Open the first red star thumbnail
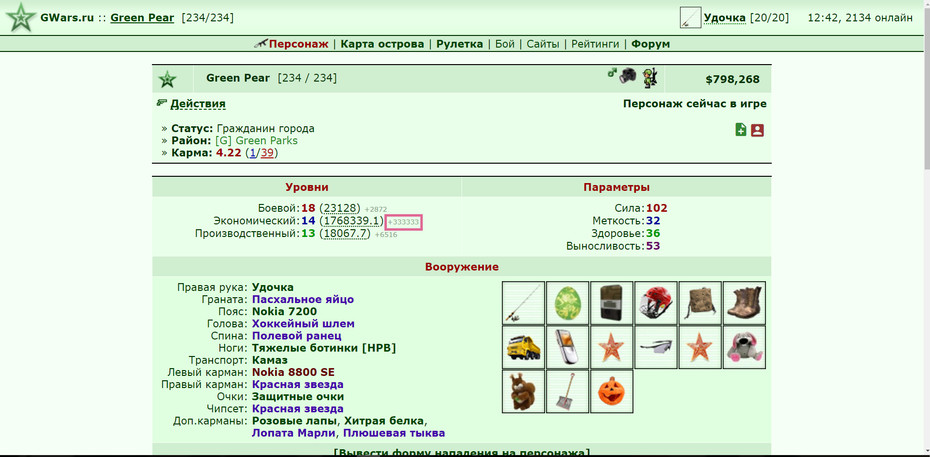The image size is (930, 457). (611, 347)
